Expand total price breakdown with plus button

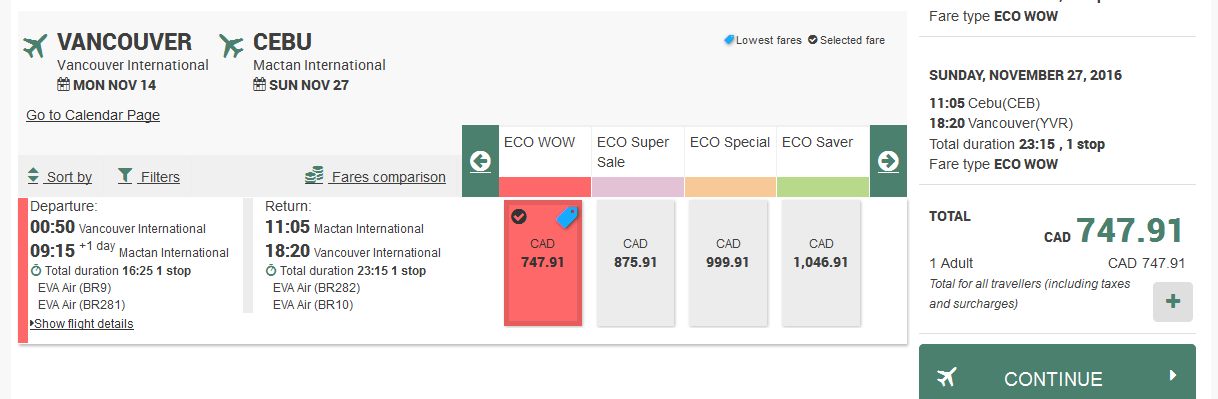[1173, 302]
